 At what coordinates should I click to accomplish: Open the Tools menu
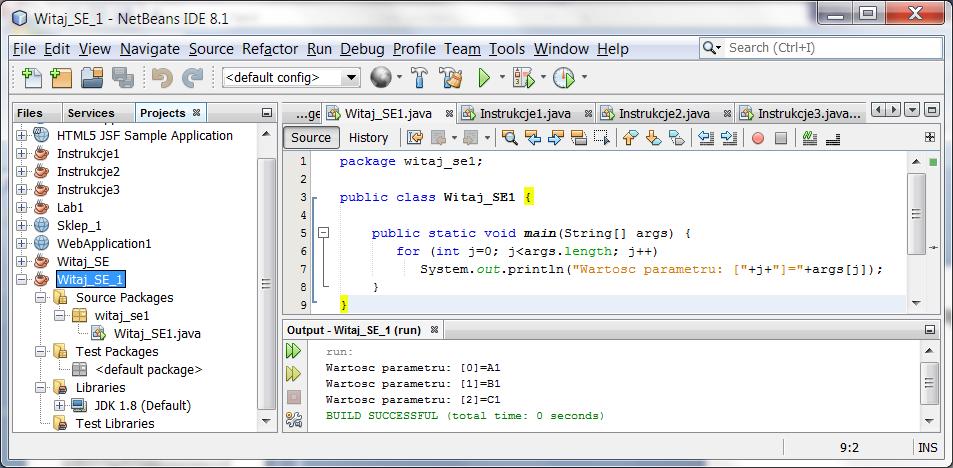507,49
